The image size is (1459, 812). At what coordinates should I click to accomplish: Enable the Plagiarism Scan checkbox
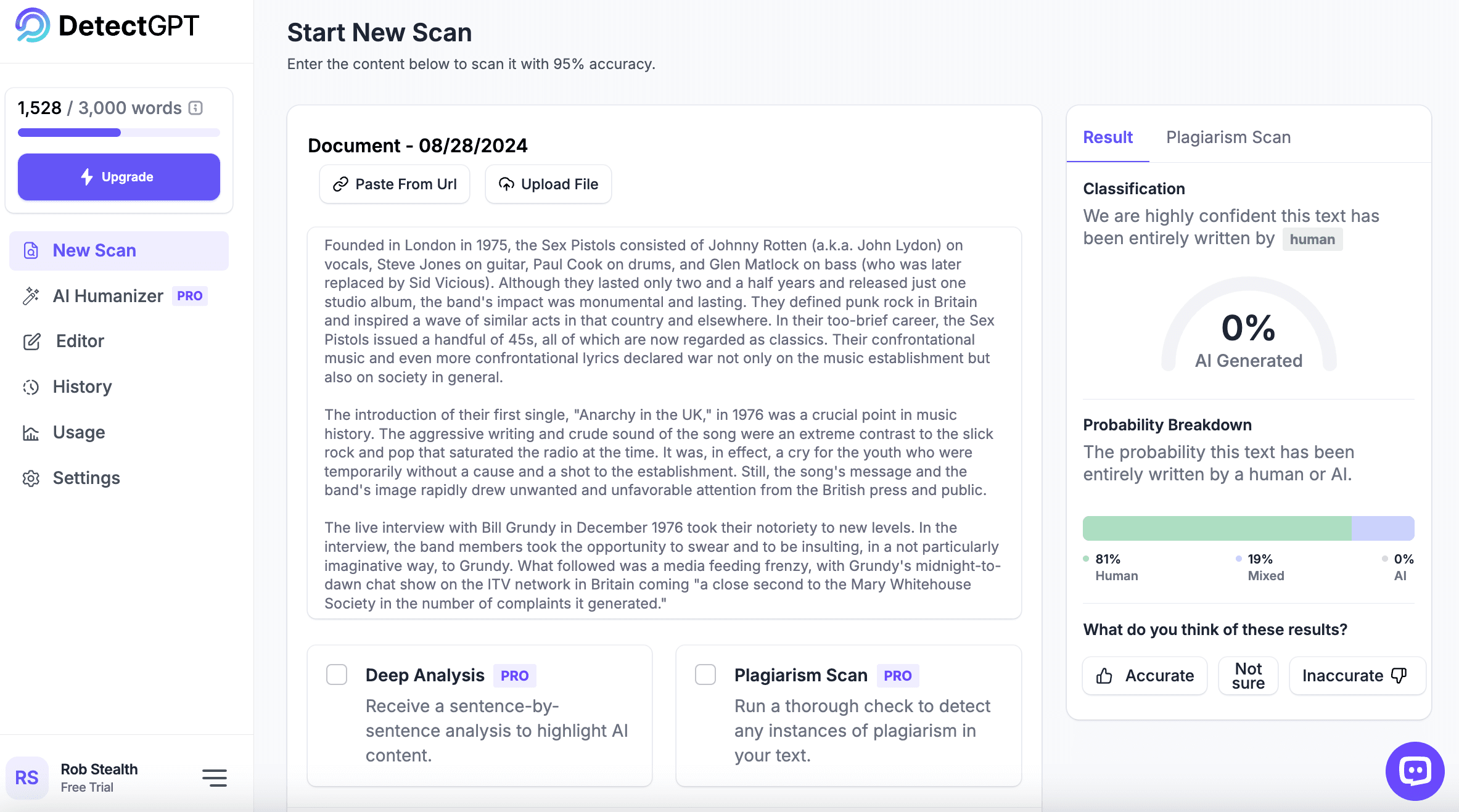pyautogui.click(x=705, y=675)
